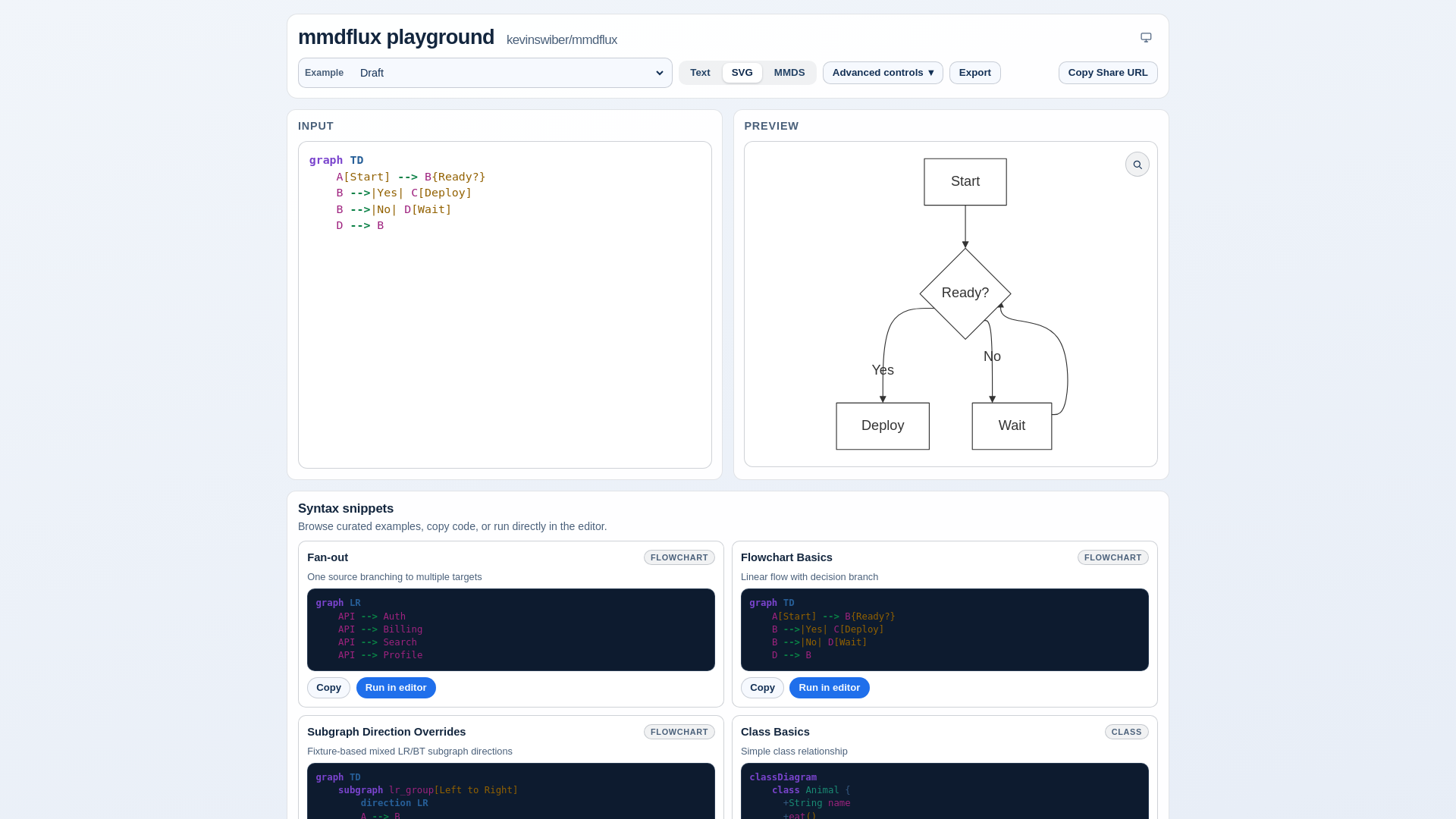
Task: Click the CLASS tag on Class Basics
Action: pos(1125,732)
